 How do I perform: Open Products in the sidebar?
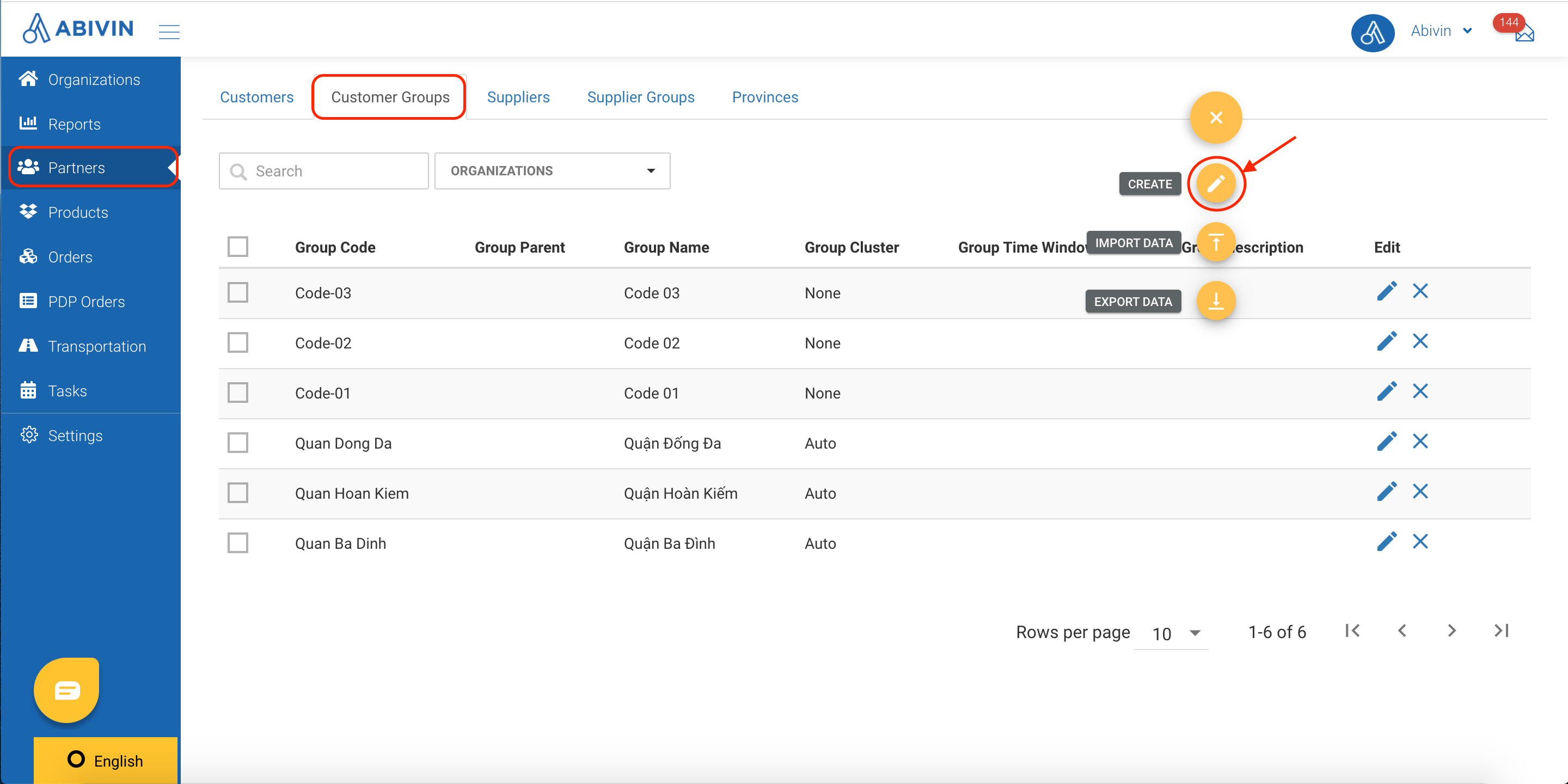[91, 212]
